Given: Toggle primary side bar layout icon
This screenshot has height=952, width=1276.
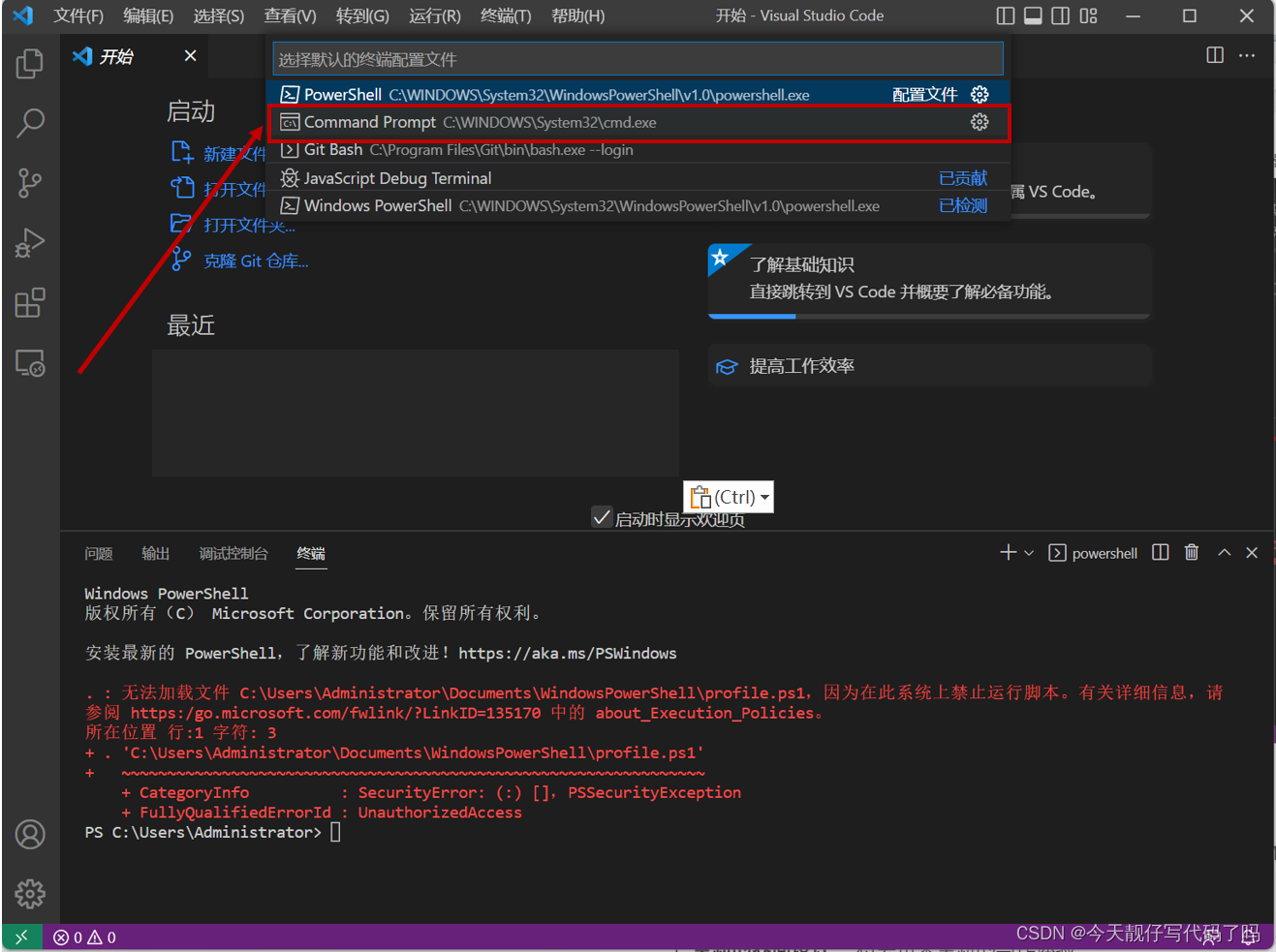Looking at the screenshot, I should point(1006,15).
